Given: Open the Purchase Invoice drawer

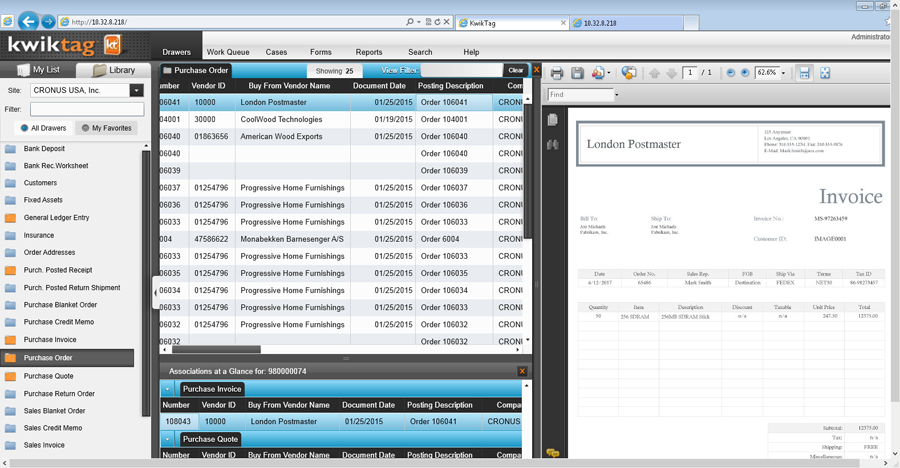Looking at the screenshot, I should [x=50, y=340].
